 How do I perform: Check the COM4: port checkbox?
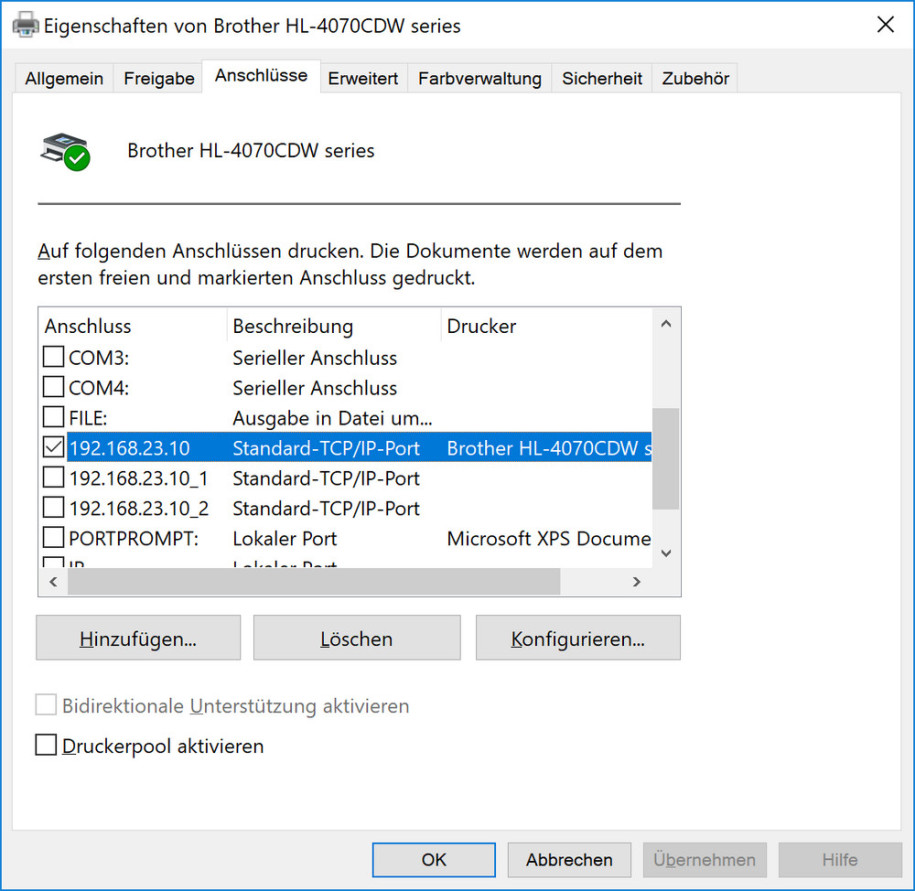(x=54, y=387)
